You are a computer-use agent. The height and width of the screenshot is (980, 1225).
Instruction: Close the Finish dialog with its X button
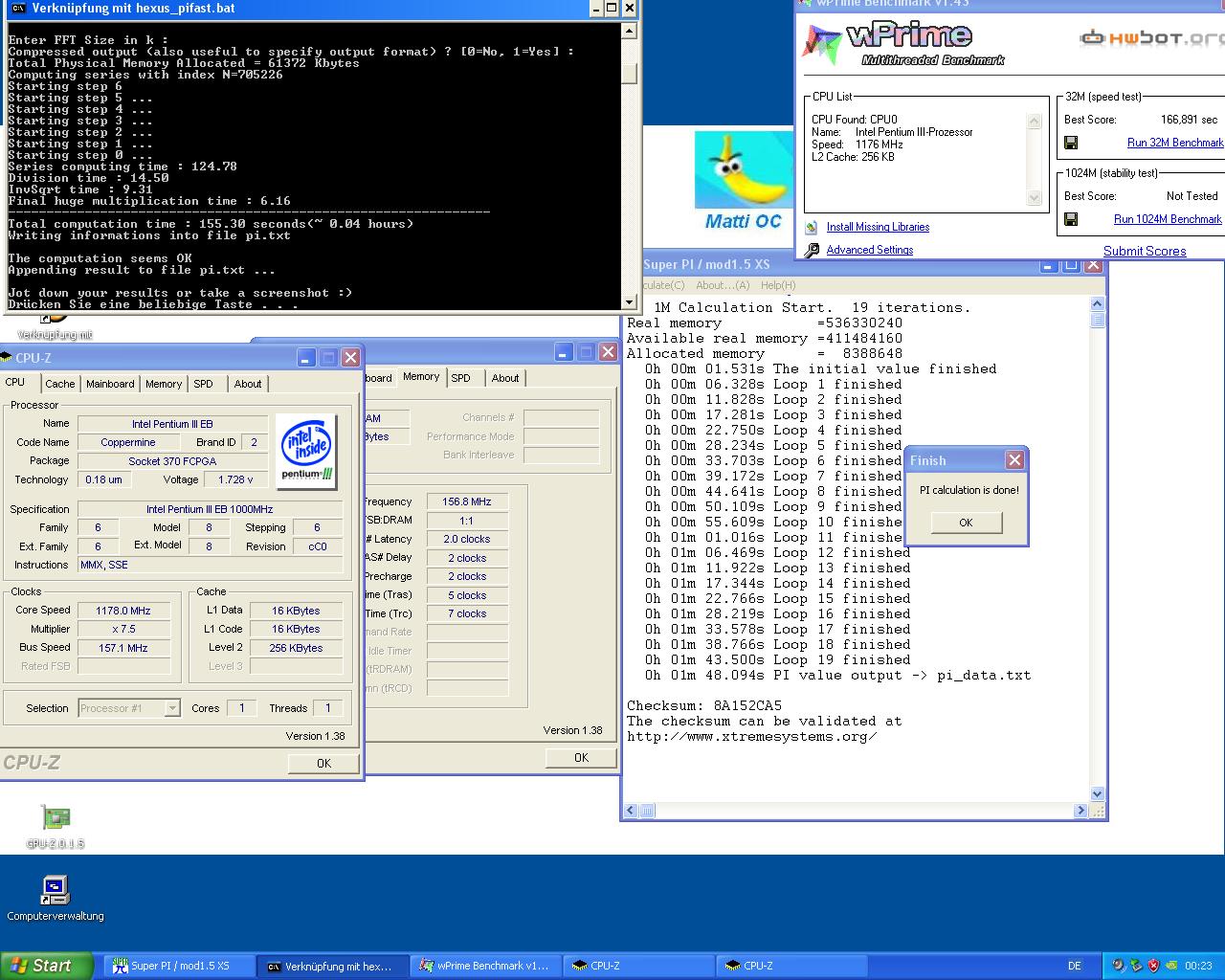tap(1014, 460)
